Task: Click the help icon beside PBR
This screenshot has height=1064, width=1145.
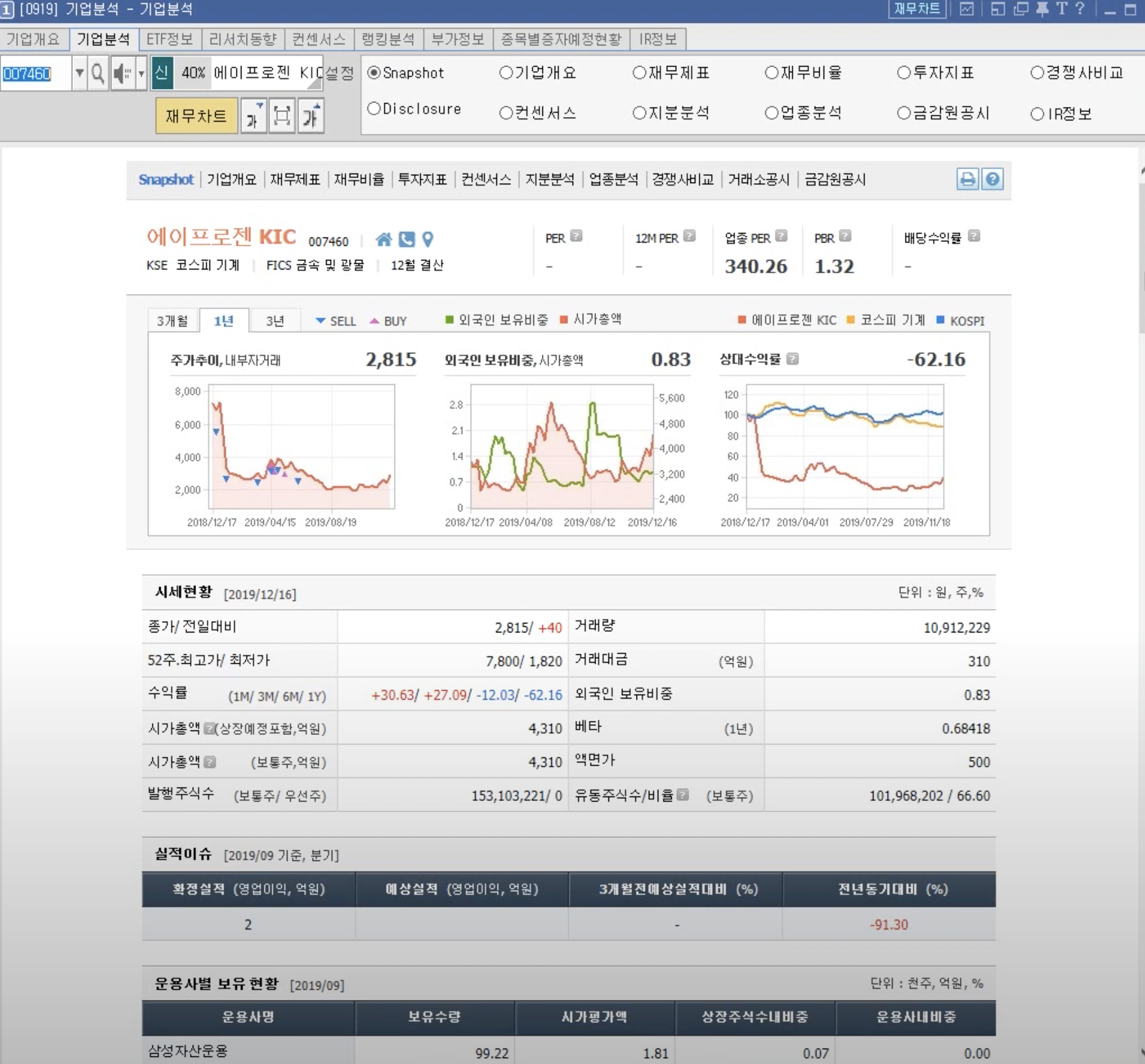Action: [845, 236]
